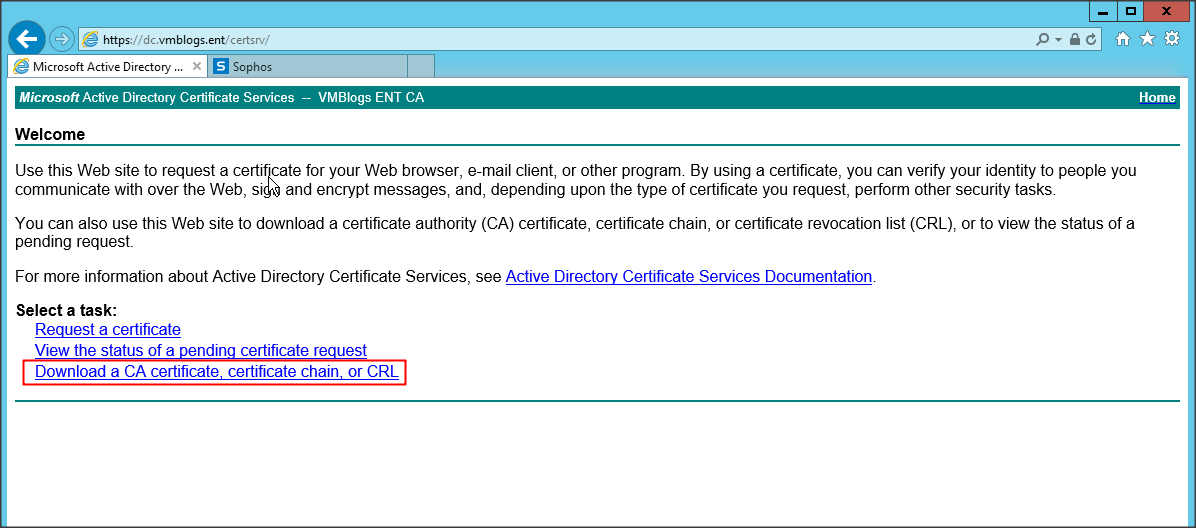
Task: Click the security lock icon in address bar
Action: [1074, 39]
